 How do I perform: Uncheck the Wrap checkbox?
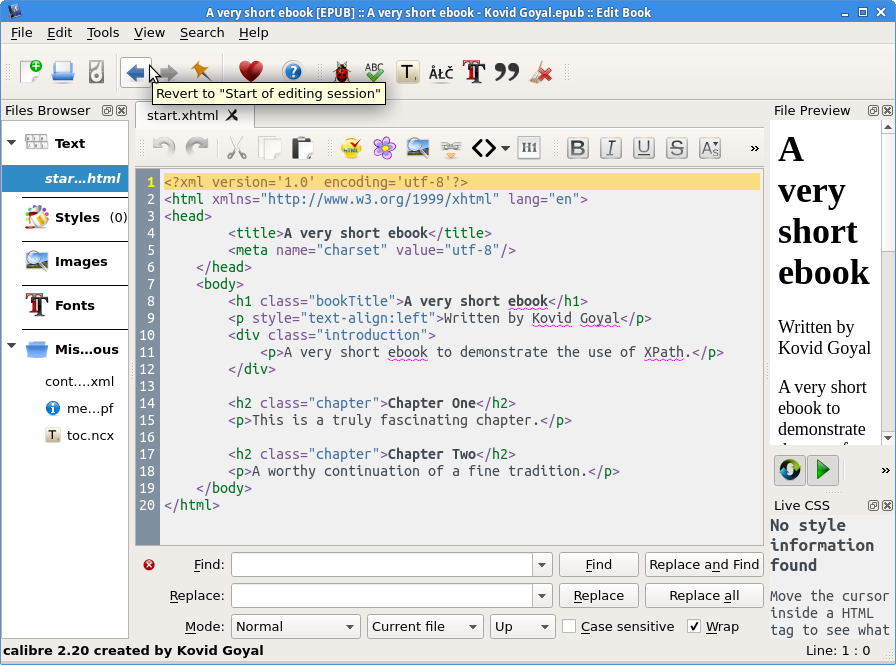[694, 627]
